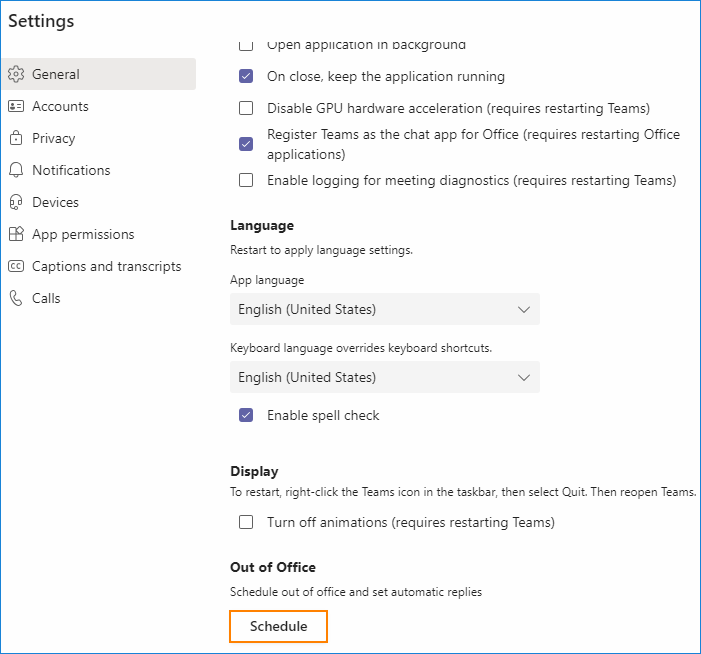
Task: Click the Accounts card icon
Action: point(15,106)
